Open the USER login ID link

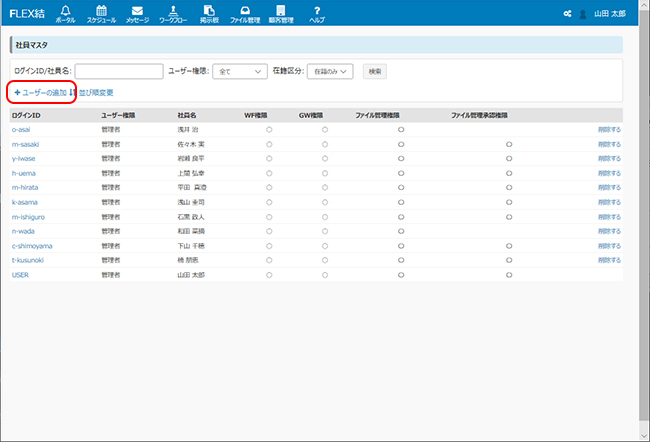click(20, 275)
